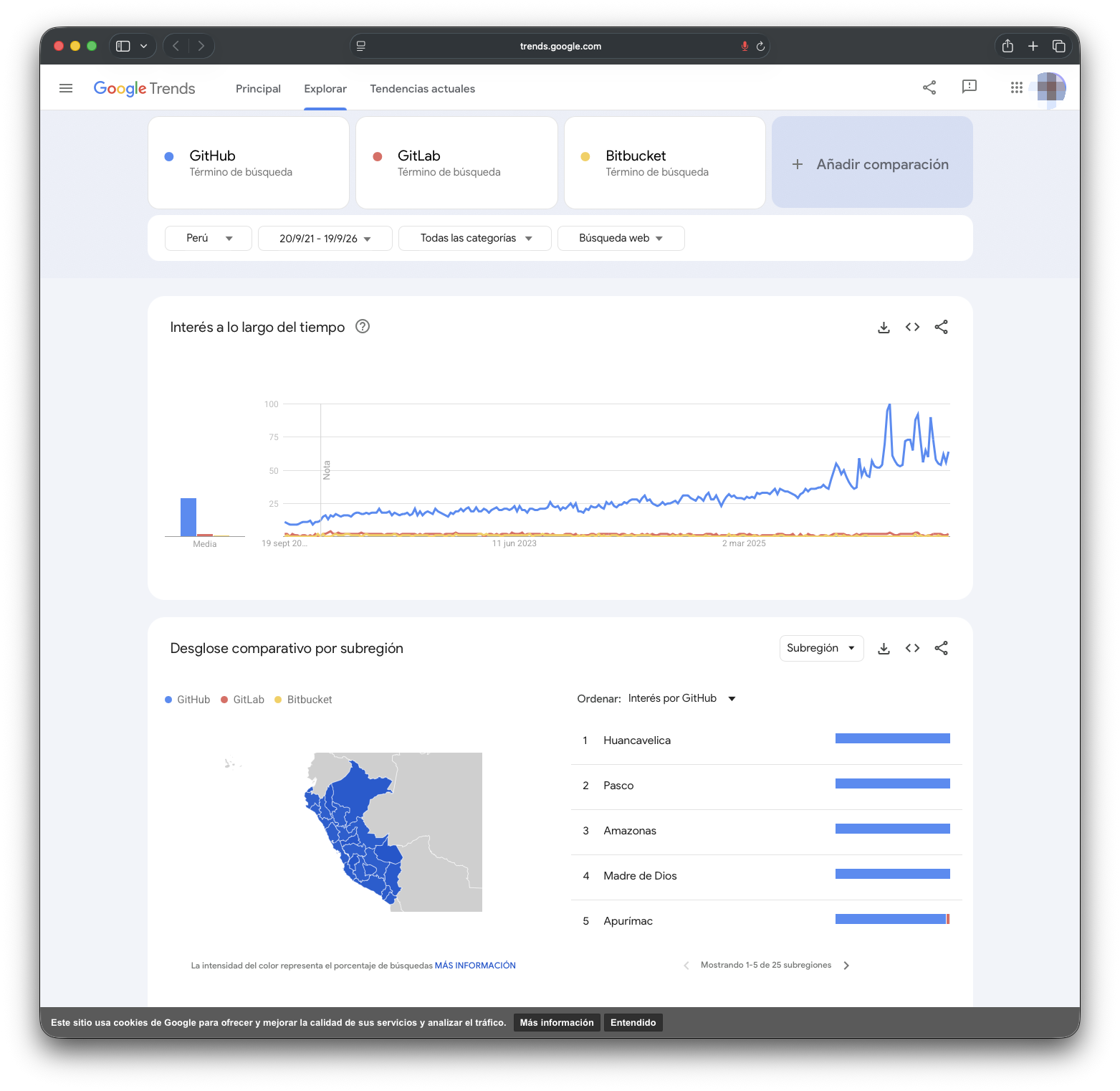Click the microphone indicator in address bar
The height and width of the screenshot is (1091, 1120).
coord(745,46)
